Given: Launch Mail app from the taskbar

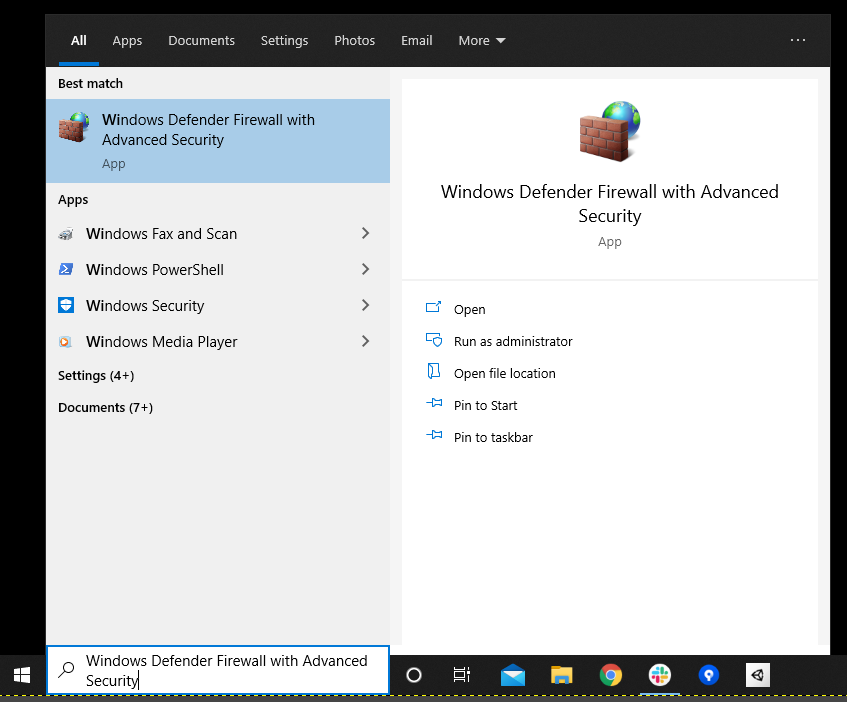Looking at the screenshot, I should click(x=513, y=675).
